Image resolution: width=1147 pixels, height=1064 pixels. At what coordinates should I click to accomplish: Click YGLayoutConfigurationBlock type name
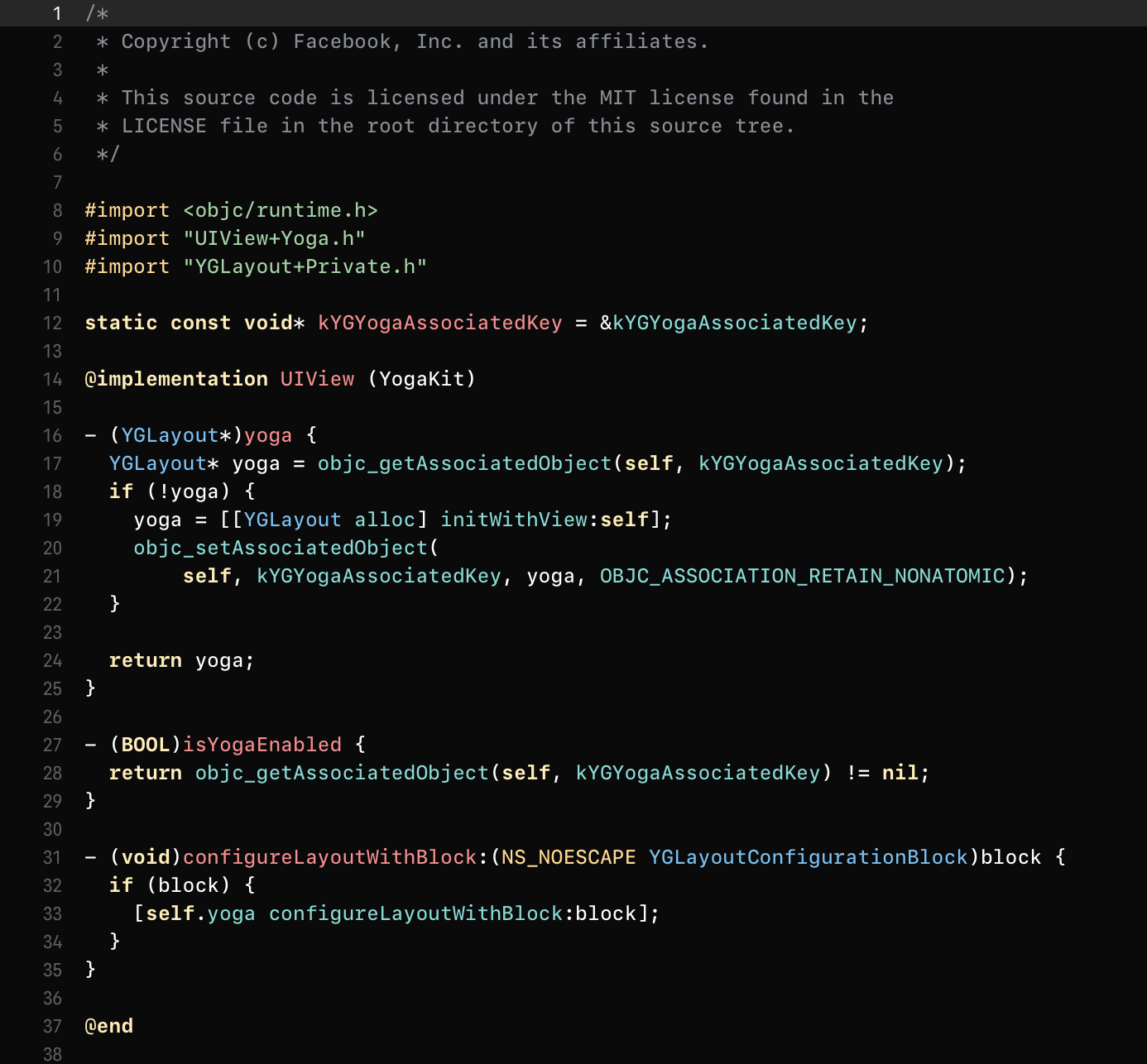[x=808, y=857]
